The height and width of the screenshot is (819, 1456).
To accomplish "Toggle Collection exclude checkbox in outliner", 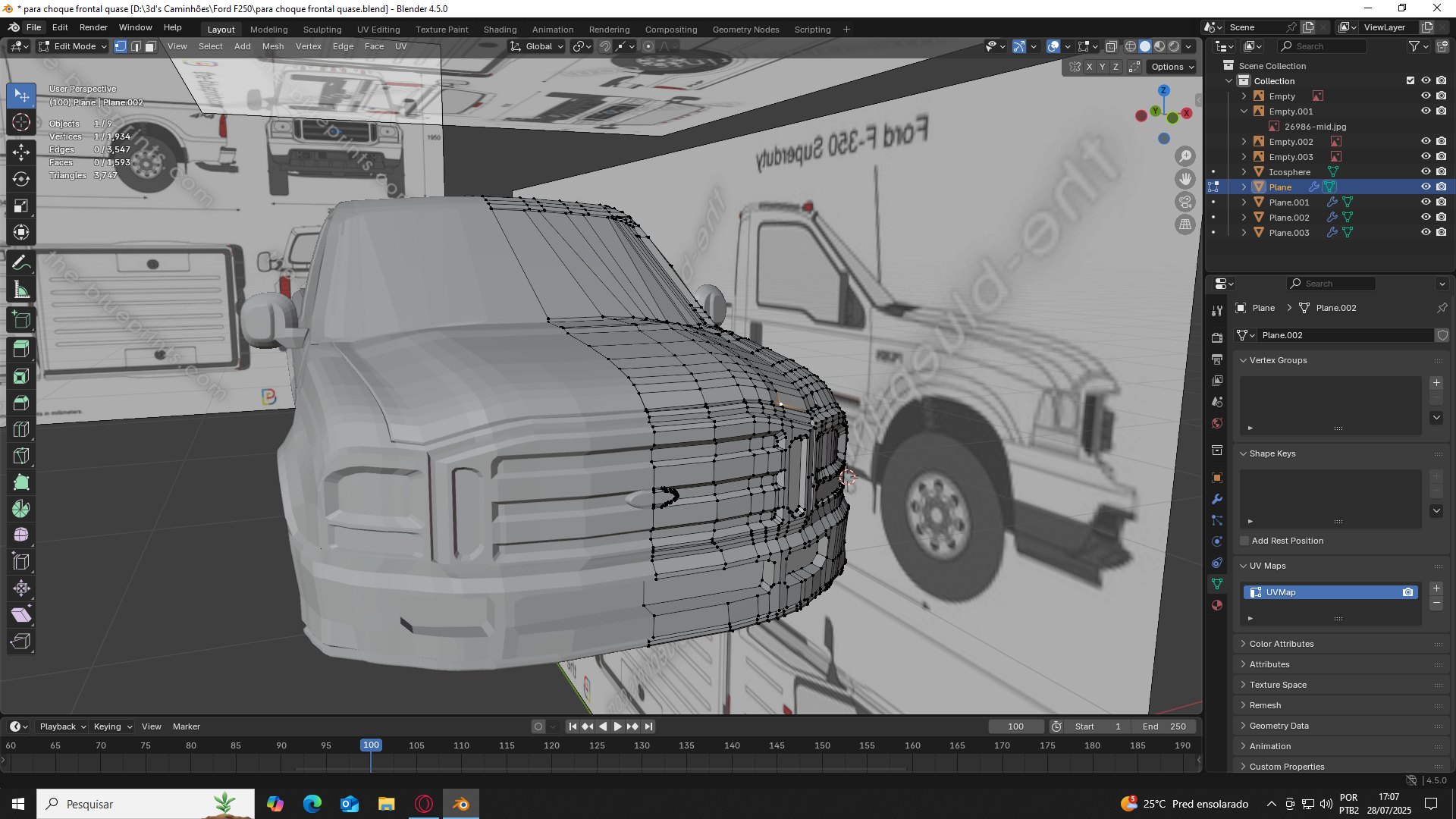I will pyautogui.click(x=1410, y=81).
